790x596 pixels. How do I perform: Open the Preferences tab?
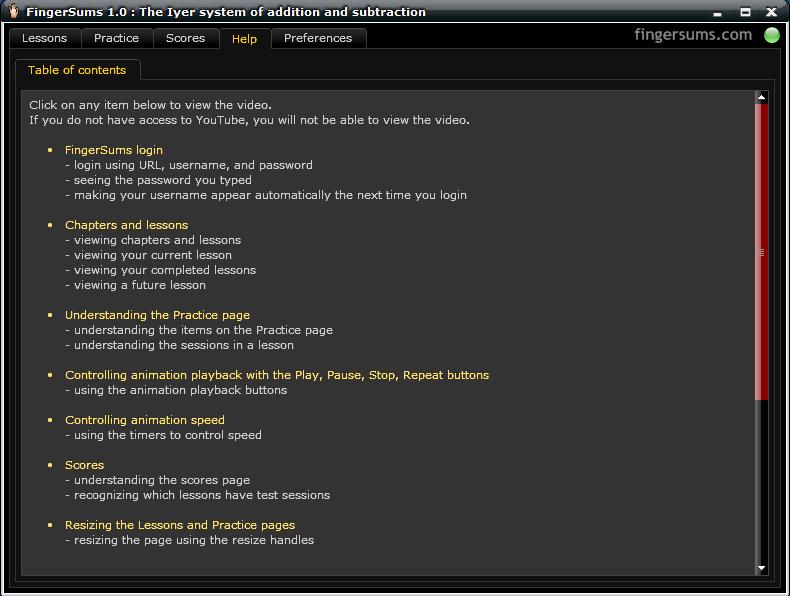tap(318, 38)
